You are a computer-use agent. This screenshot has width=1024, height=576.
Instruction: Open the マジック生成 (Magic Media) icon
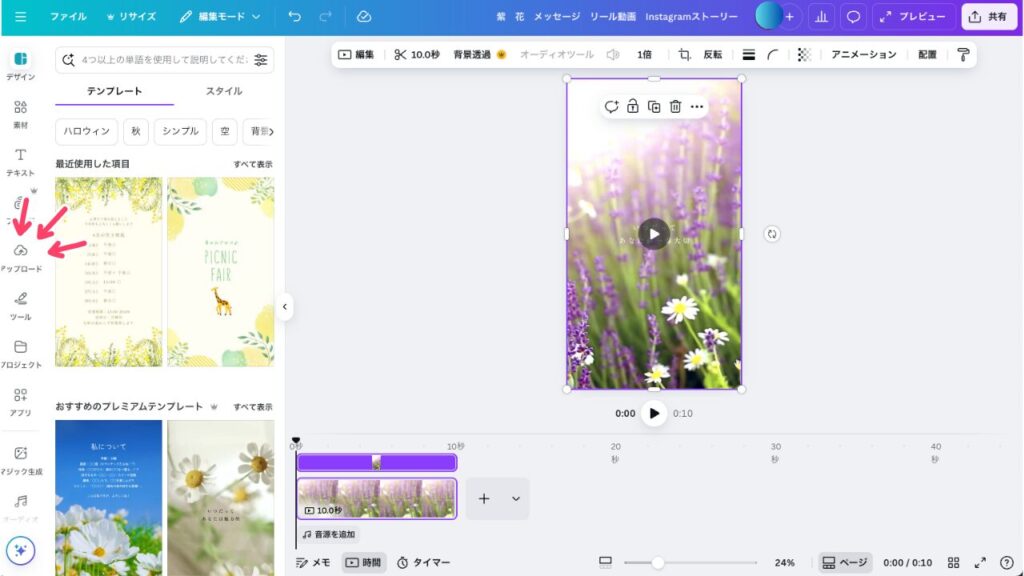[20, 460]
